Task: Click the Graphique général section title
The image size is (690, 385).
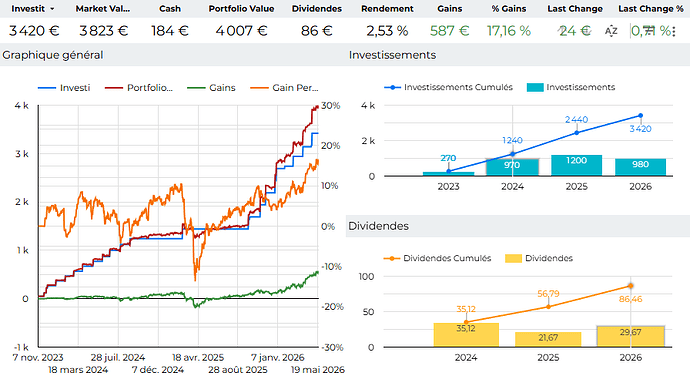Action: tap(53, 55)
